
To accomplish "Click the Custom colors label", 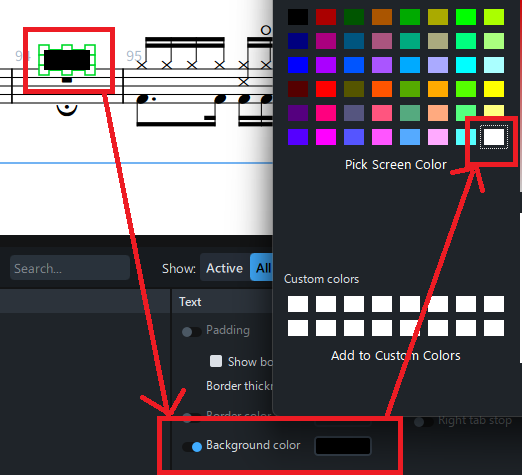I will [x=321, y=279].
